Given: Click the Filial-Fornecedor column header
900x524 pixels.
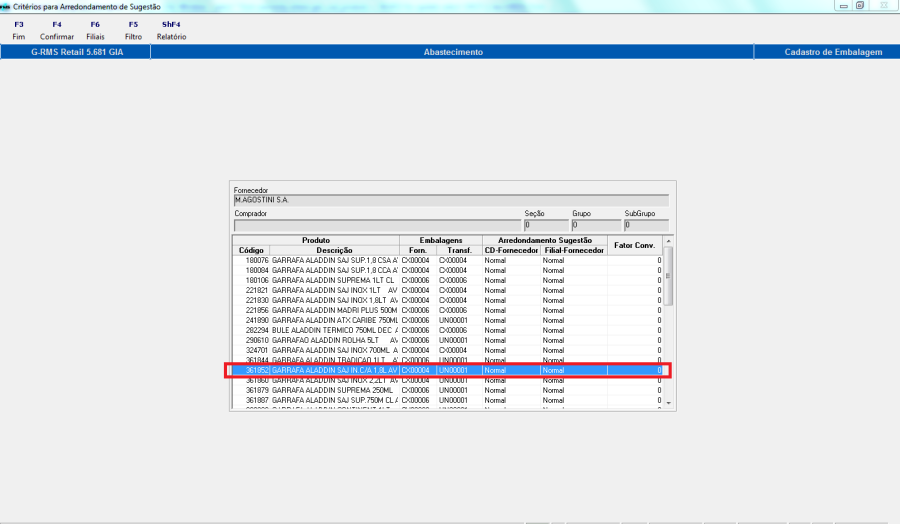Looking at the screenshot, I should pos(574,250).
